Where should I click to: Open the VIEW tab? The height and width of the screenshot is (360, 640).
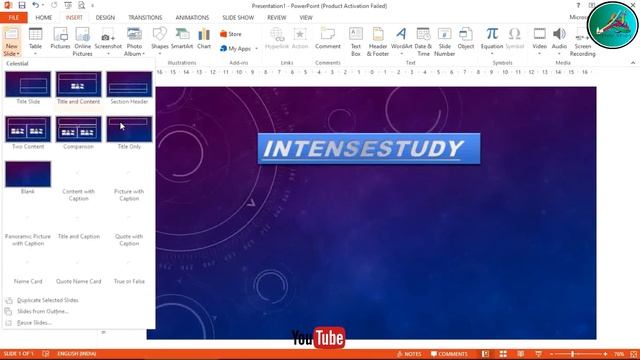coord(306,18)
